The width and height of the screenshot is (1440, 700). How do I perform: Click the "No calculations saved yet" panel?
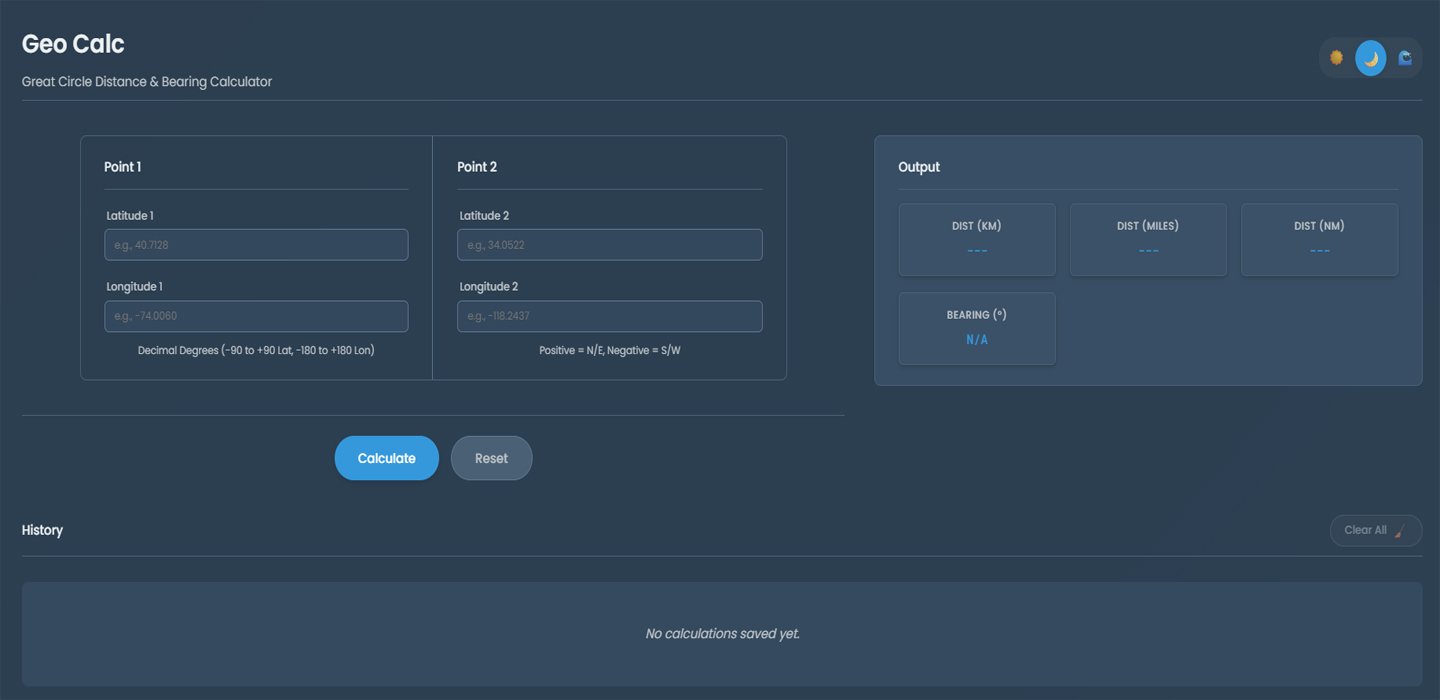tap(722, 634)
